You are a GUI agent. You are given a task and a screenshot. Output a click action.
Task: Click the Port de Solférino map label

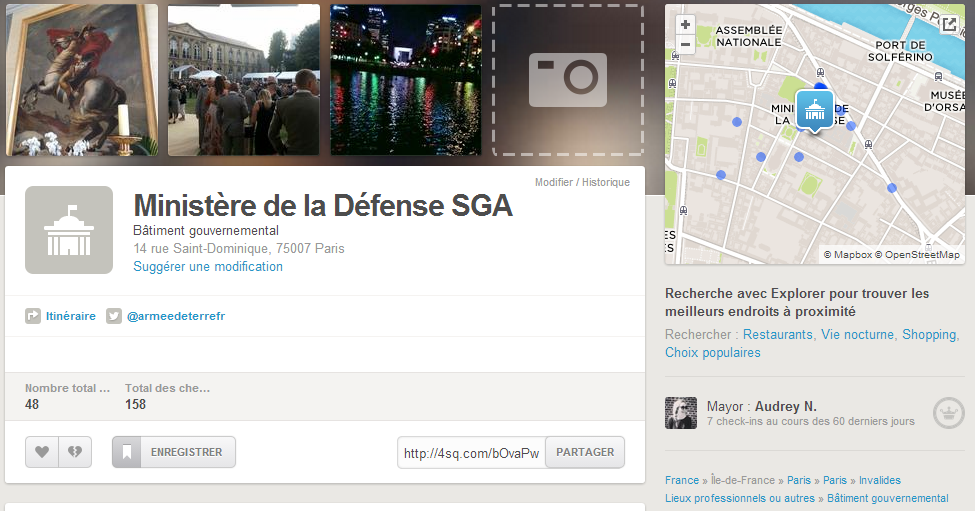coord(900,51)
